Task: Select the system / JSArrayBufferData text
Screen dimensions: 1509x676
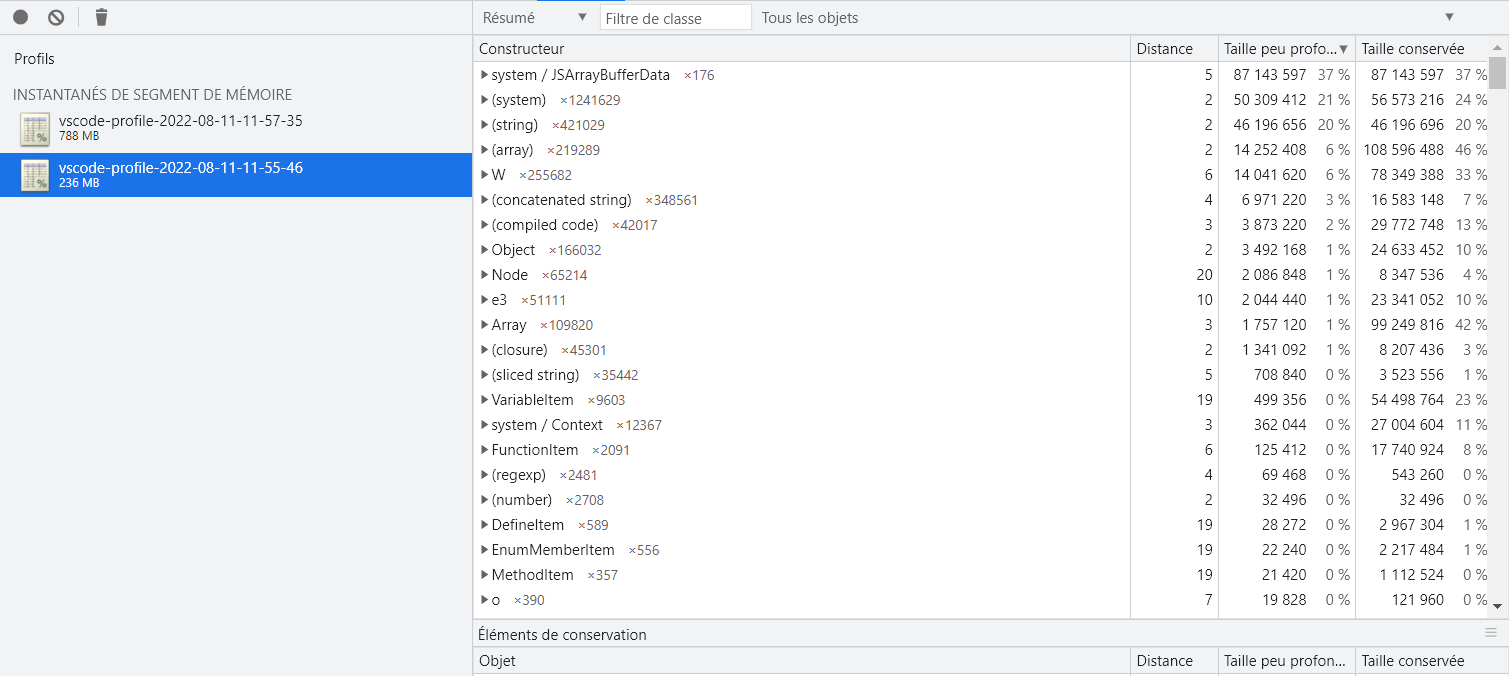Action: click(581, 75)
